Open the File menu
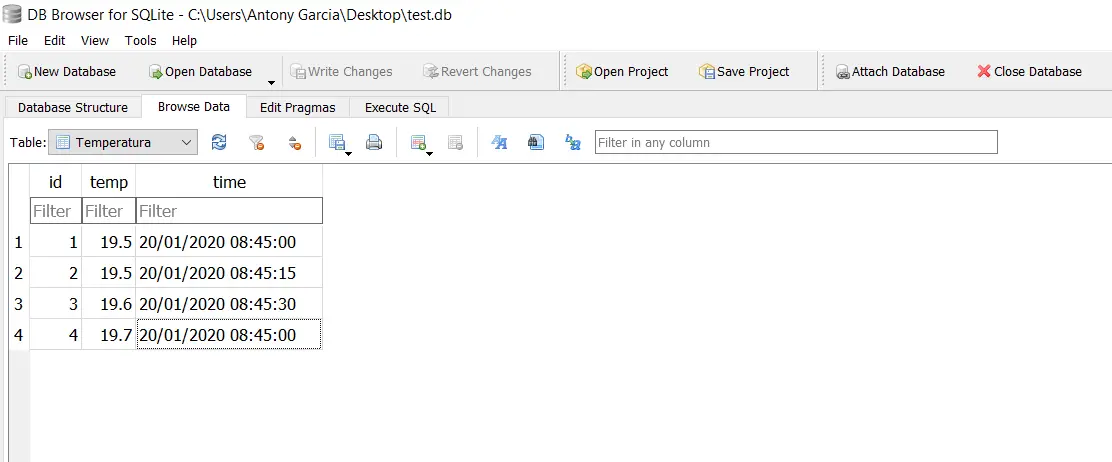The height and width of the screenshot is (462, 1112). coord(18,40)
